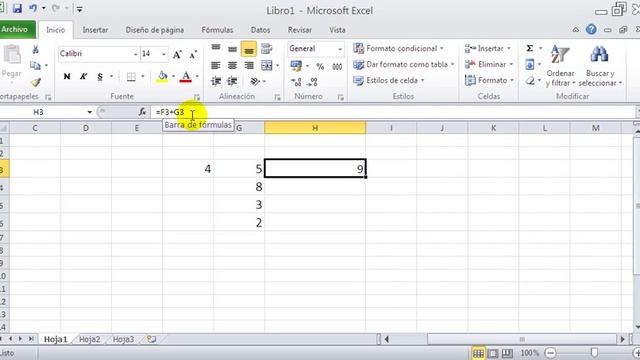
Task: Open Ordenar y filtrar
Action: click(560, 66)
